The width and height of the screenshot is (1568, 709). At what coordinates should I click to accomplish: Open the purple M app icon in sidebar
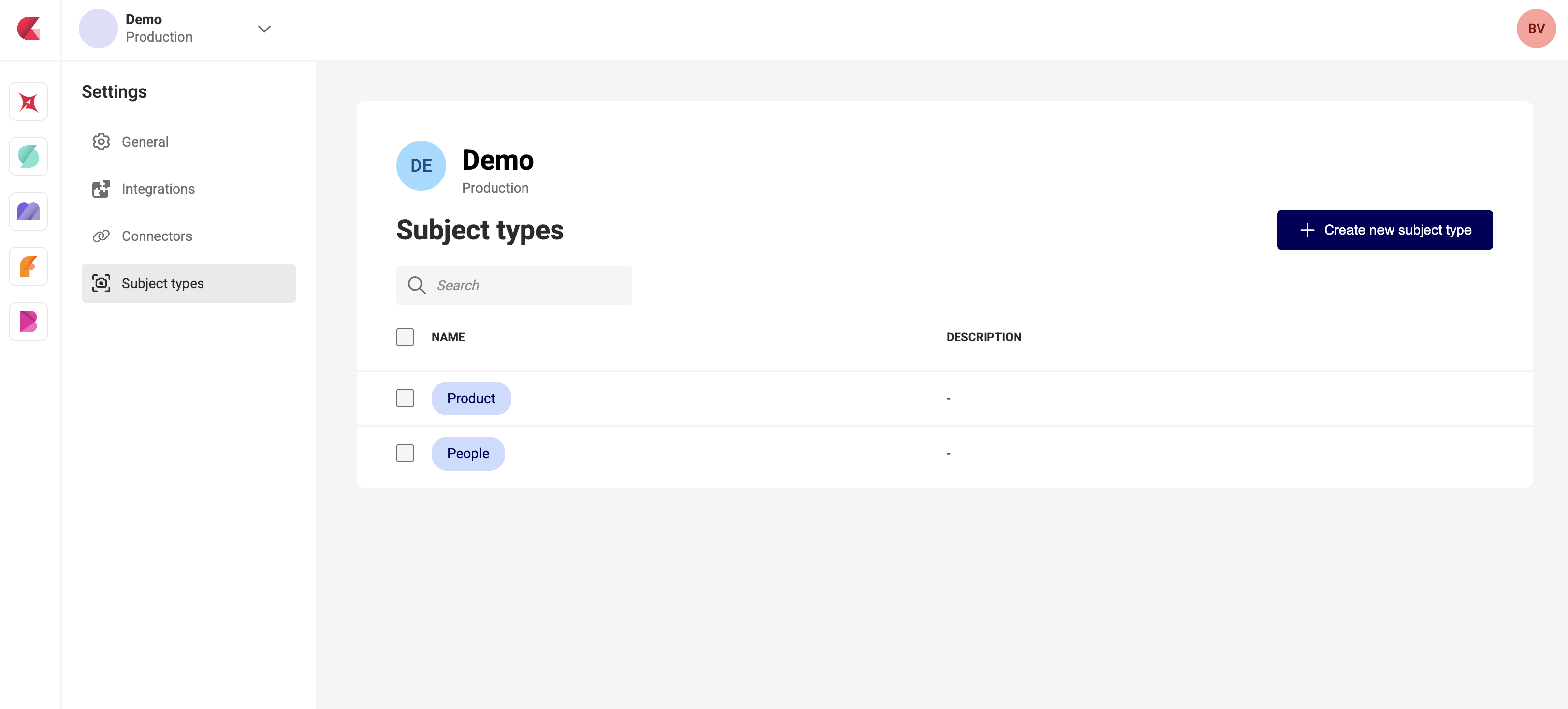(x=28, y=211)
